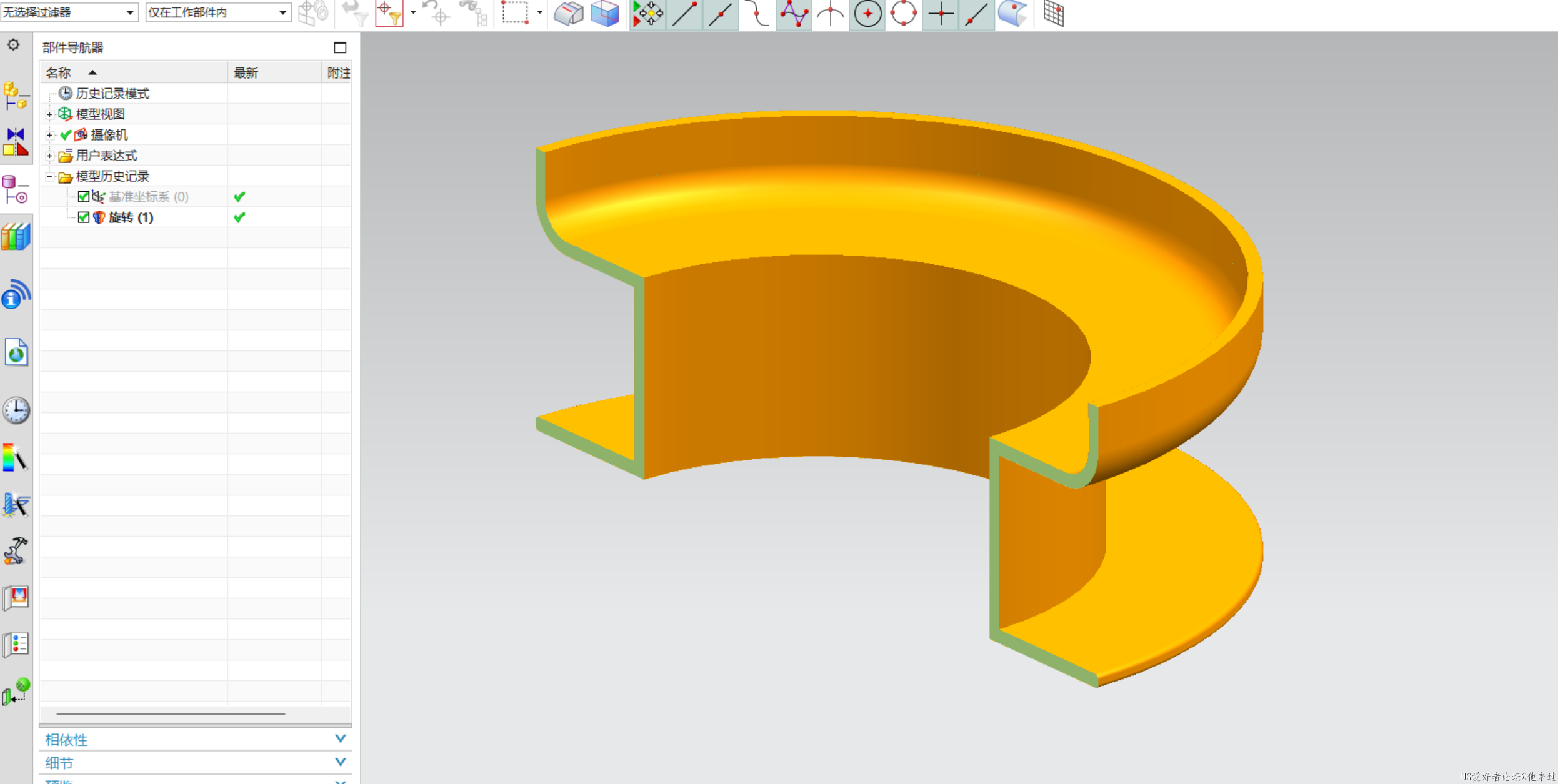1558x784 pixels.
Task: Collapse the 模型历史记录 tree node
Action: (49, 176)
